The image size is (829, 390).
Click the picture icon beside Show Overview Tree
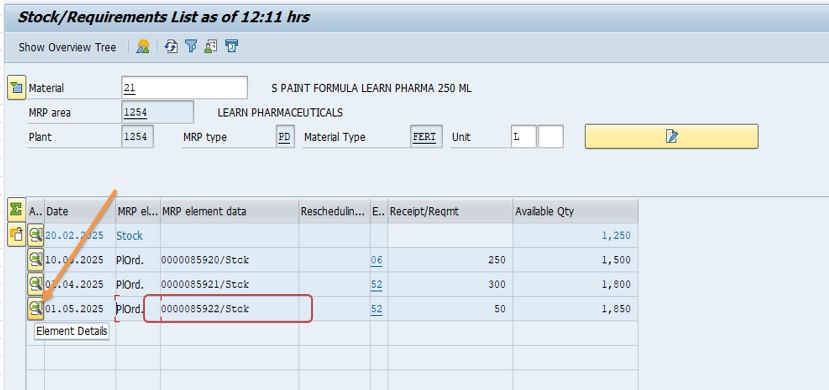[143, 47]
